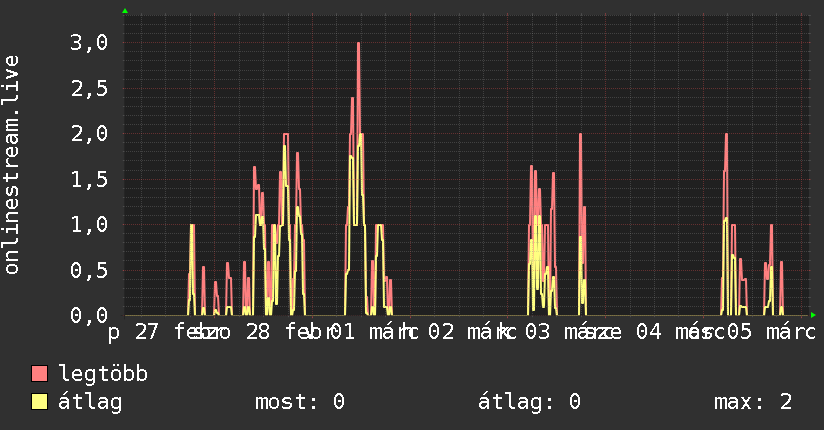Click the 'max: 2' statistic value

pyautogui.click(x=753, y=402)
